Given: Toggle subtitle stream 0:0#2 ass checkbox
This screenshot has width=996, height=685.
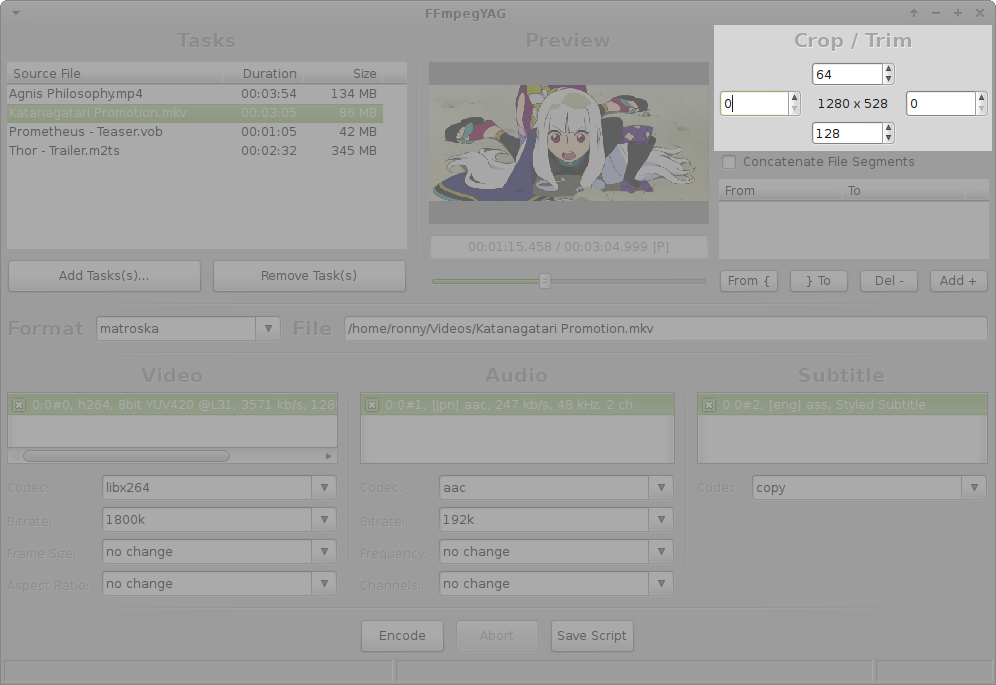Looking at the screenshot, I should tap(709, 405).
